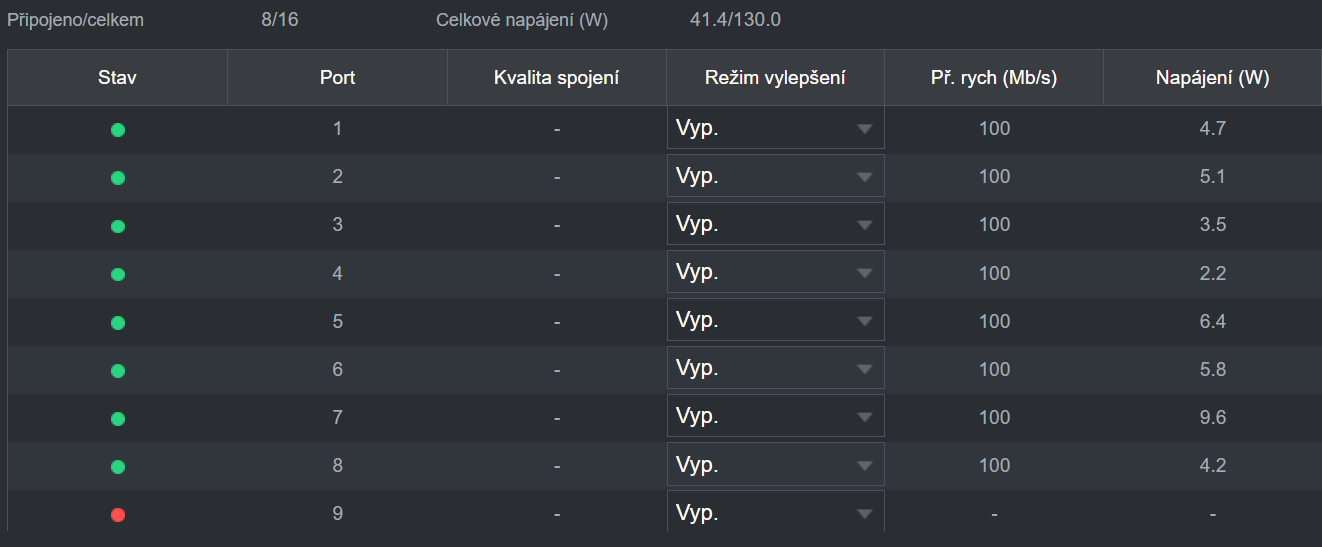Click the Režim vylepšení column header
1322x547 pixels.
775,78
